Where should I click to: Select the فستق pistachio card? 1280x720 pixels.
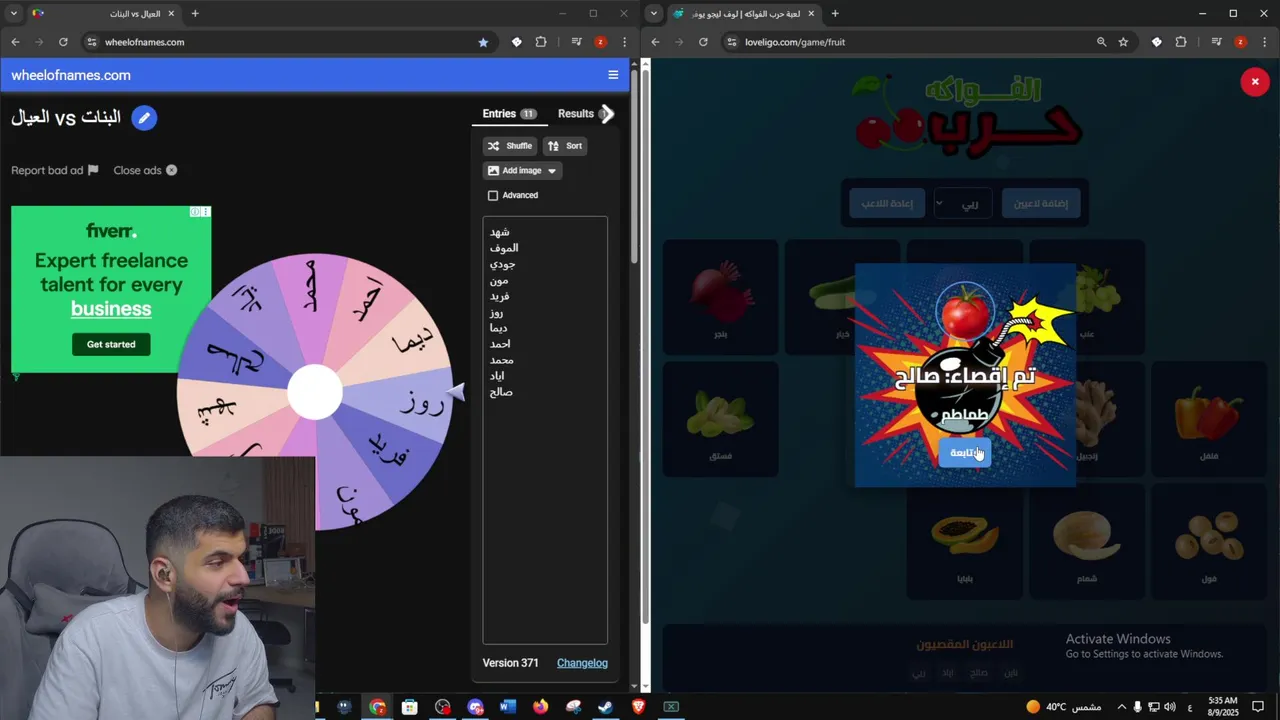coord(720,419)
